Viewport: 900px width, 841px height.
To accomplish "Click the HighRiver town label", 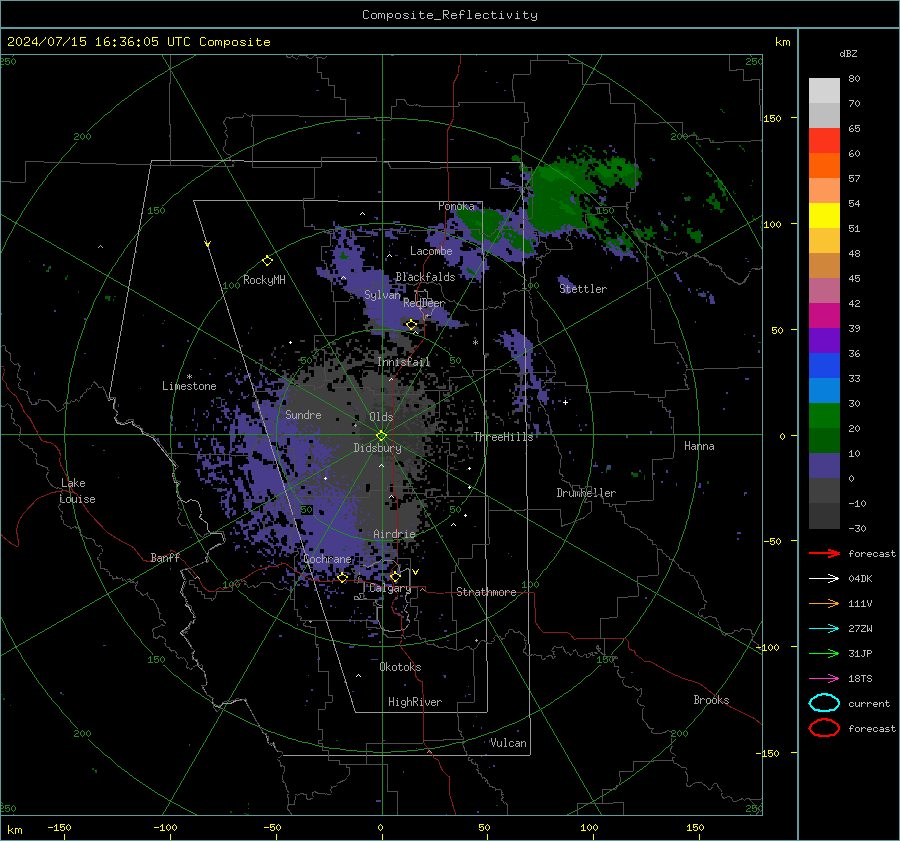I will [415, 702].
